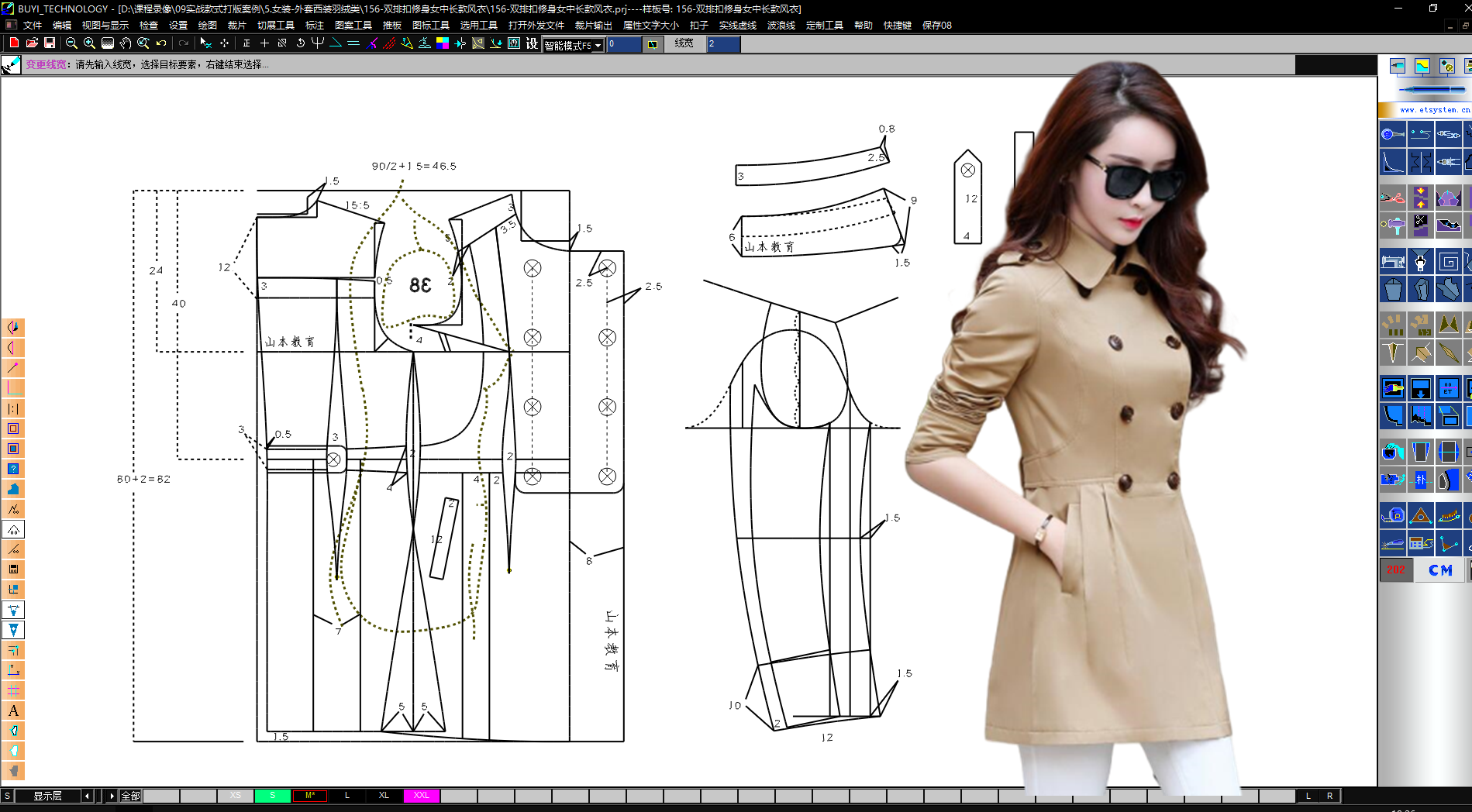Viewport: 1472px width, 812px height.
Task: Click the question mark icon in left toolbar
Action: 13,469
